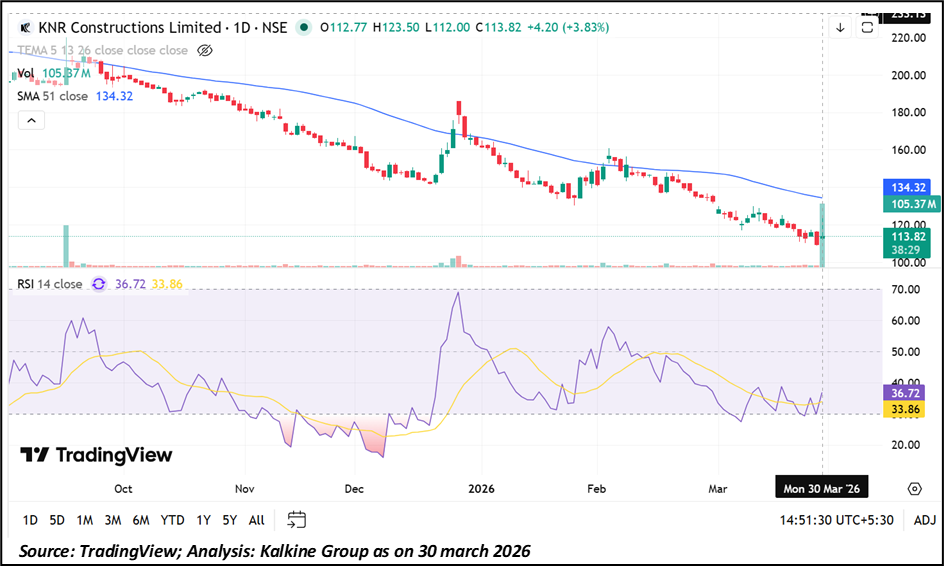This screenshot has width=944, height=566.
Task: Click the down arrow button above price axis
Action: pyautogui.click(x=840, y=28)
